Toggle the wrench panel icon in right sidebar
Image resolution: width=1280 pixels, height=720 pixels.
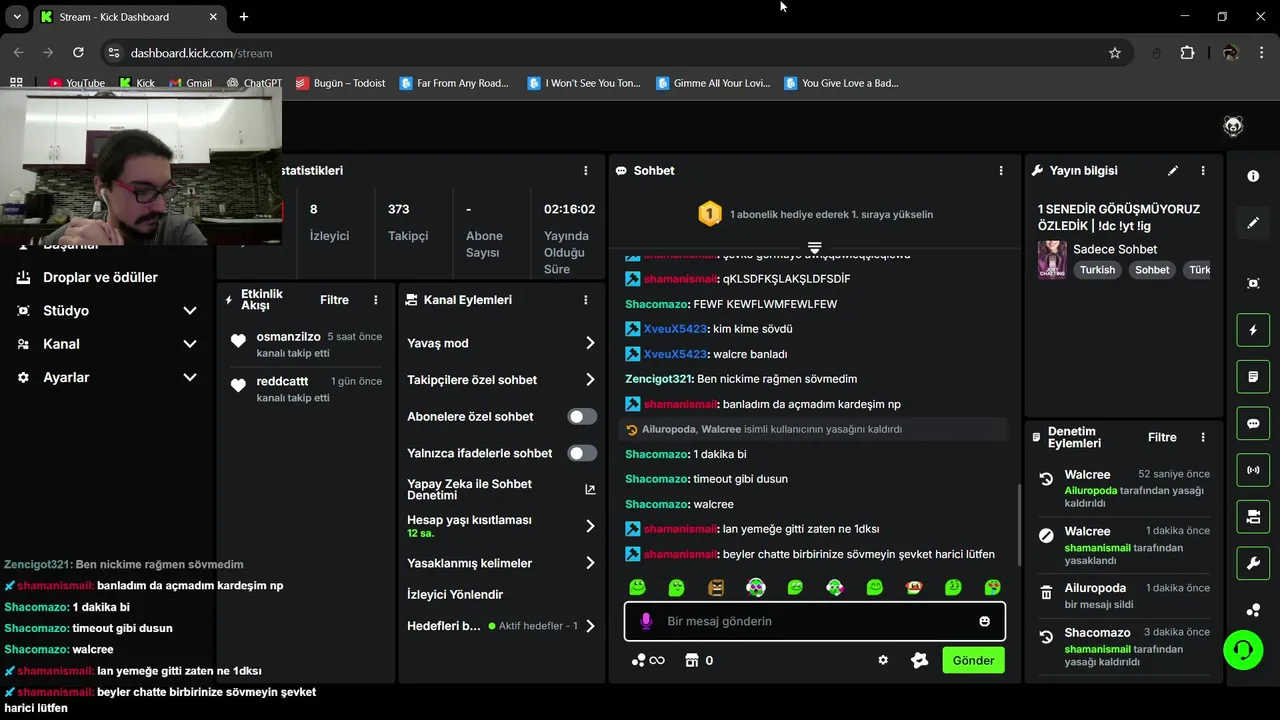(x=1253, y=564)
